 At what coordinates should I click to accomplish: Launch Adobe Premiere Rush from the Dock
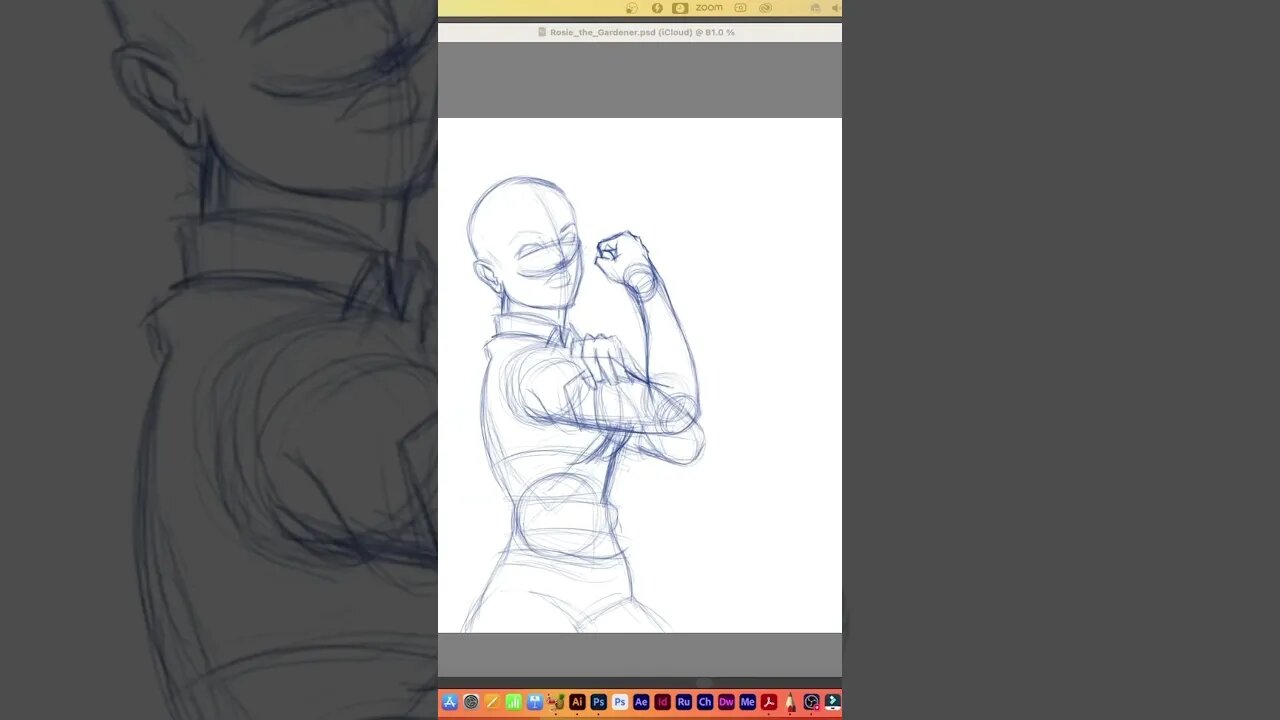[684, 702]
